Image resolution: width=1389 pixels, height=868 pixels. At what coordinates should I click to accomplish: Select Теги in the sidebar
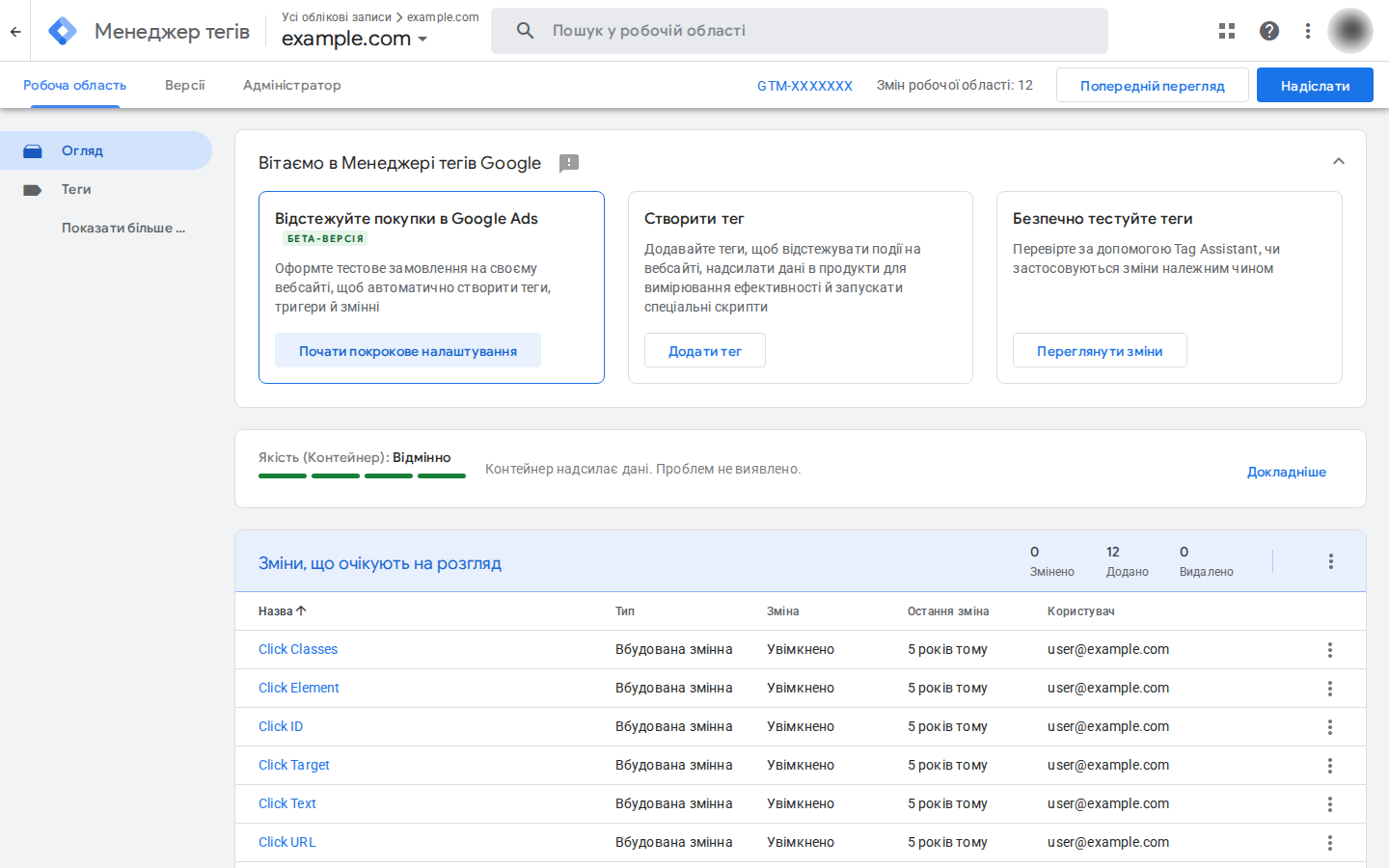pyautogui.click(x=106, y=189)
